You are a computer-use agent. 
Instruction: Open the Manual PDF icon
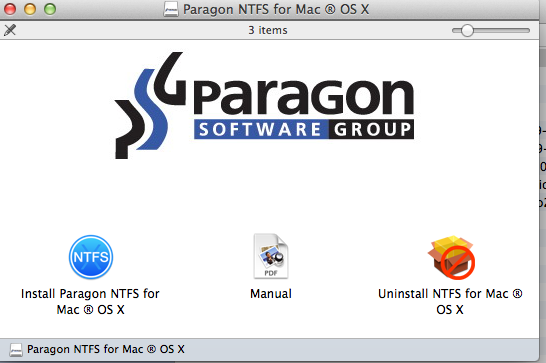click(x=271, y=256)
